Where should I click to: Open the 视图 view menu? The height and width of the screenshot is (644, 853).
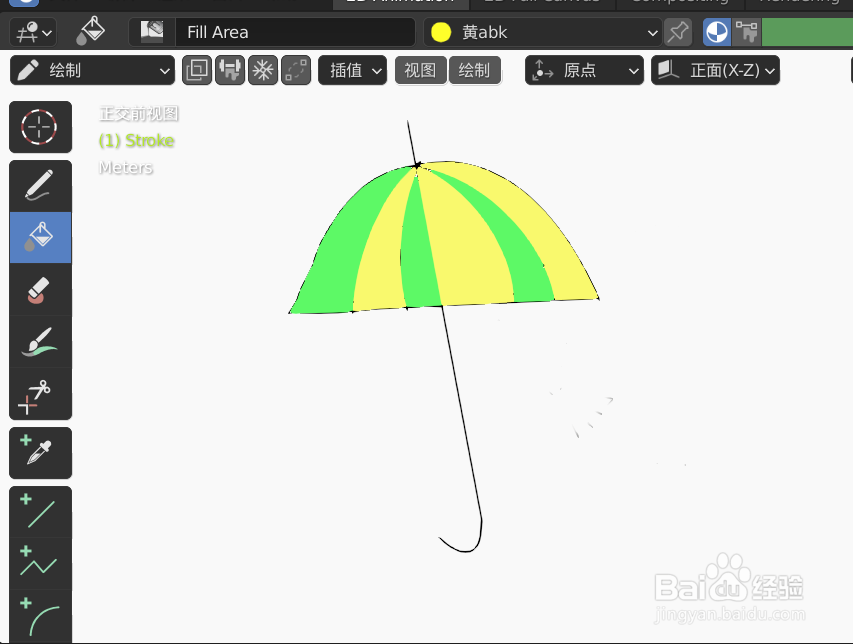pyautogui.click(x=420, y=70)
